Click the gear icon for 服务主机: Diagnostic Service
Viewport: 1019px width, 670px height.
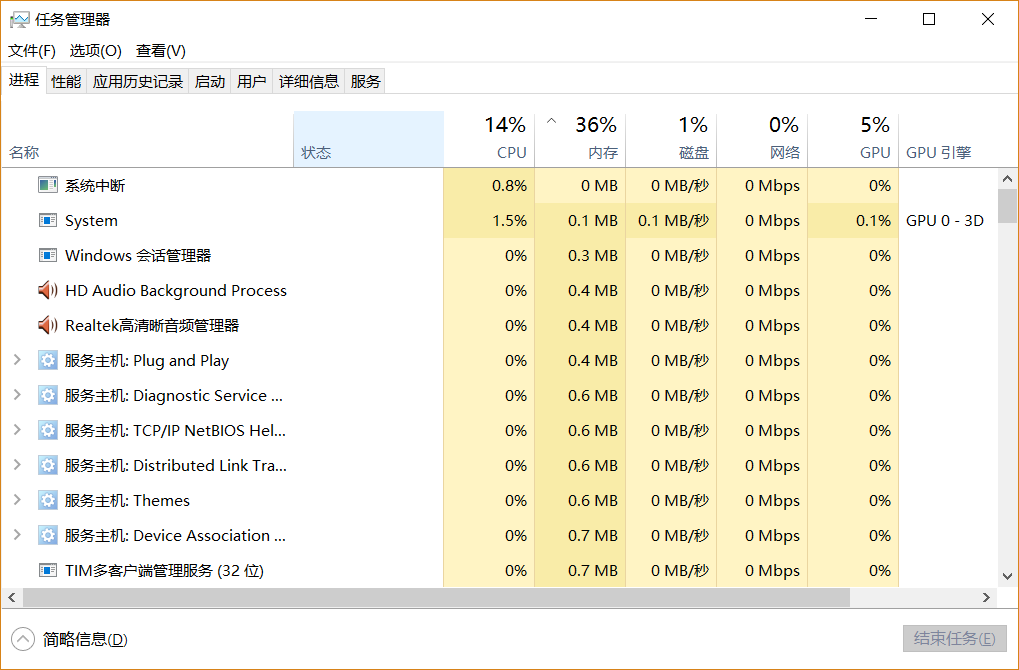pyautogui.click(x=47, y=395)
